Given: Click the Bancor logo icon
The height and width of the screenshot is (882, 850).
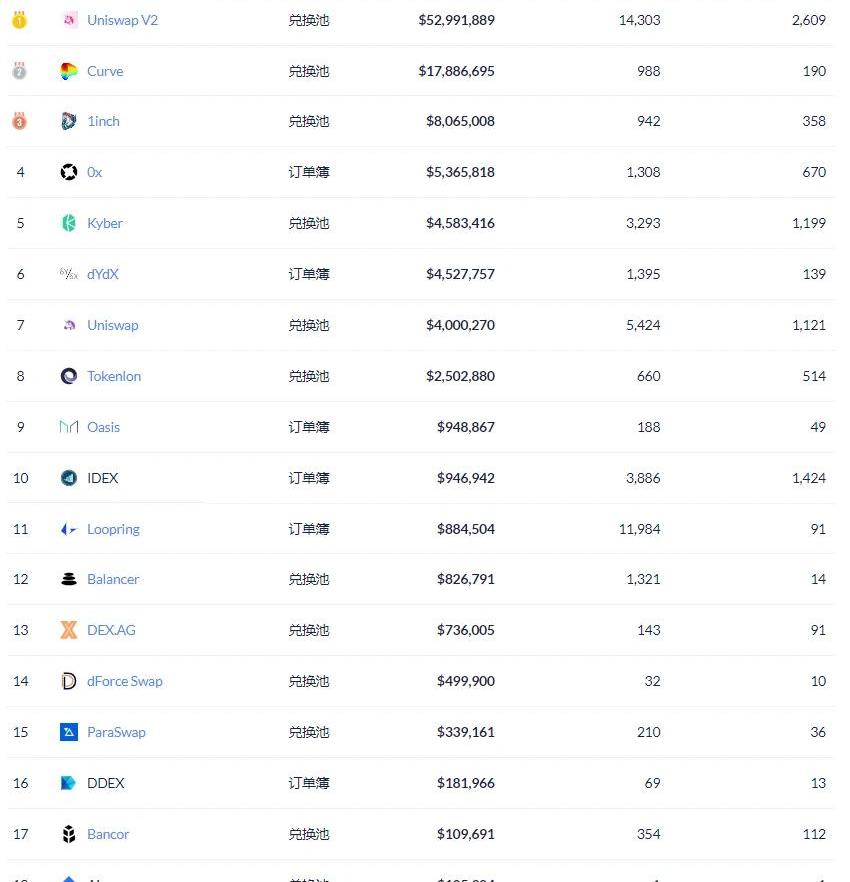Looking at the screenshot, I should [x=69, y=834].
